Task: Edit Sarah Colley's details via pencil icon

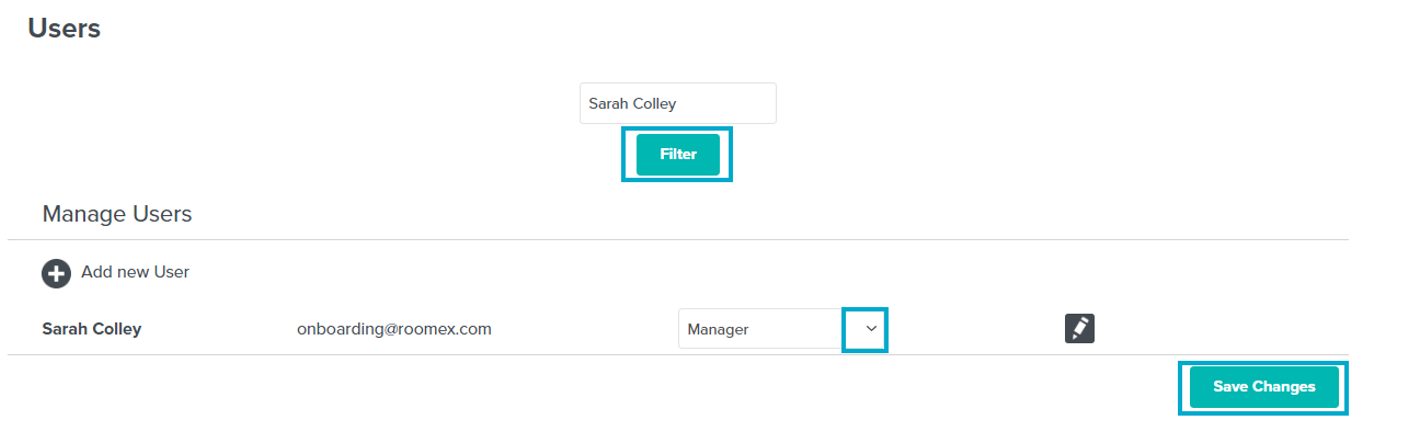Action: point(1080,329)
